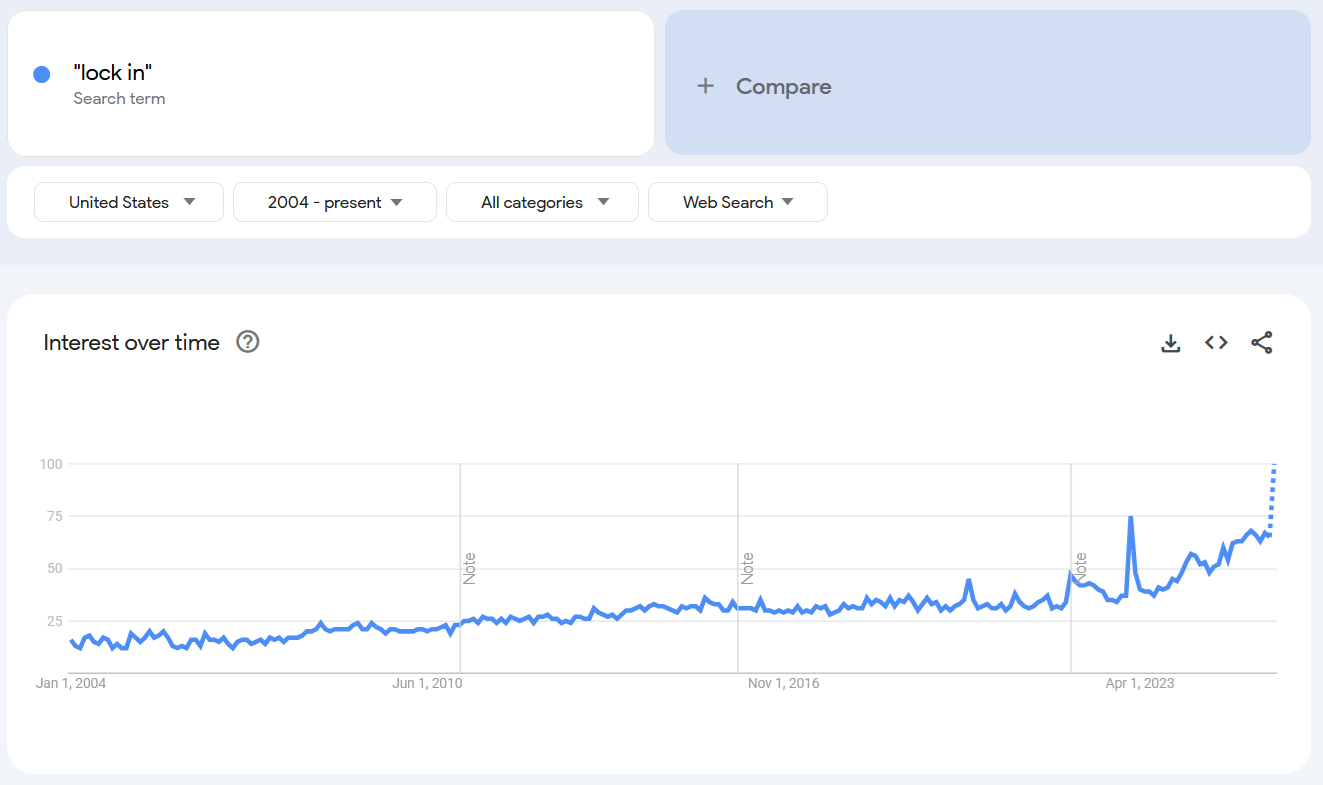Image resolution: width=1323 pixels, height=785 pixels.
Task: Open the All categories dropdown
Action: [x=542, y=201]
